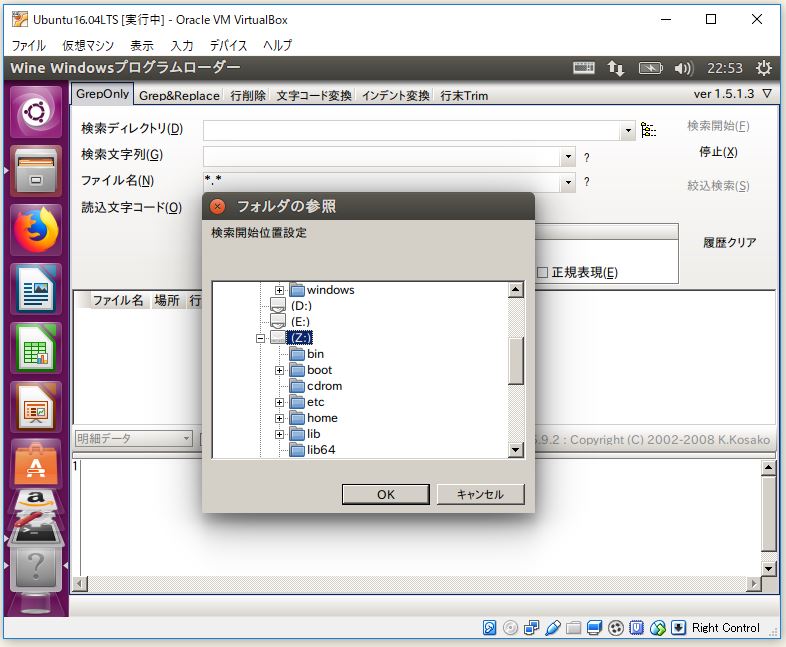Image resolution: width=786 pixels, height=647 pixels.
Task: Click the 履歴クリア button
Action: coord(729,243)
